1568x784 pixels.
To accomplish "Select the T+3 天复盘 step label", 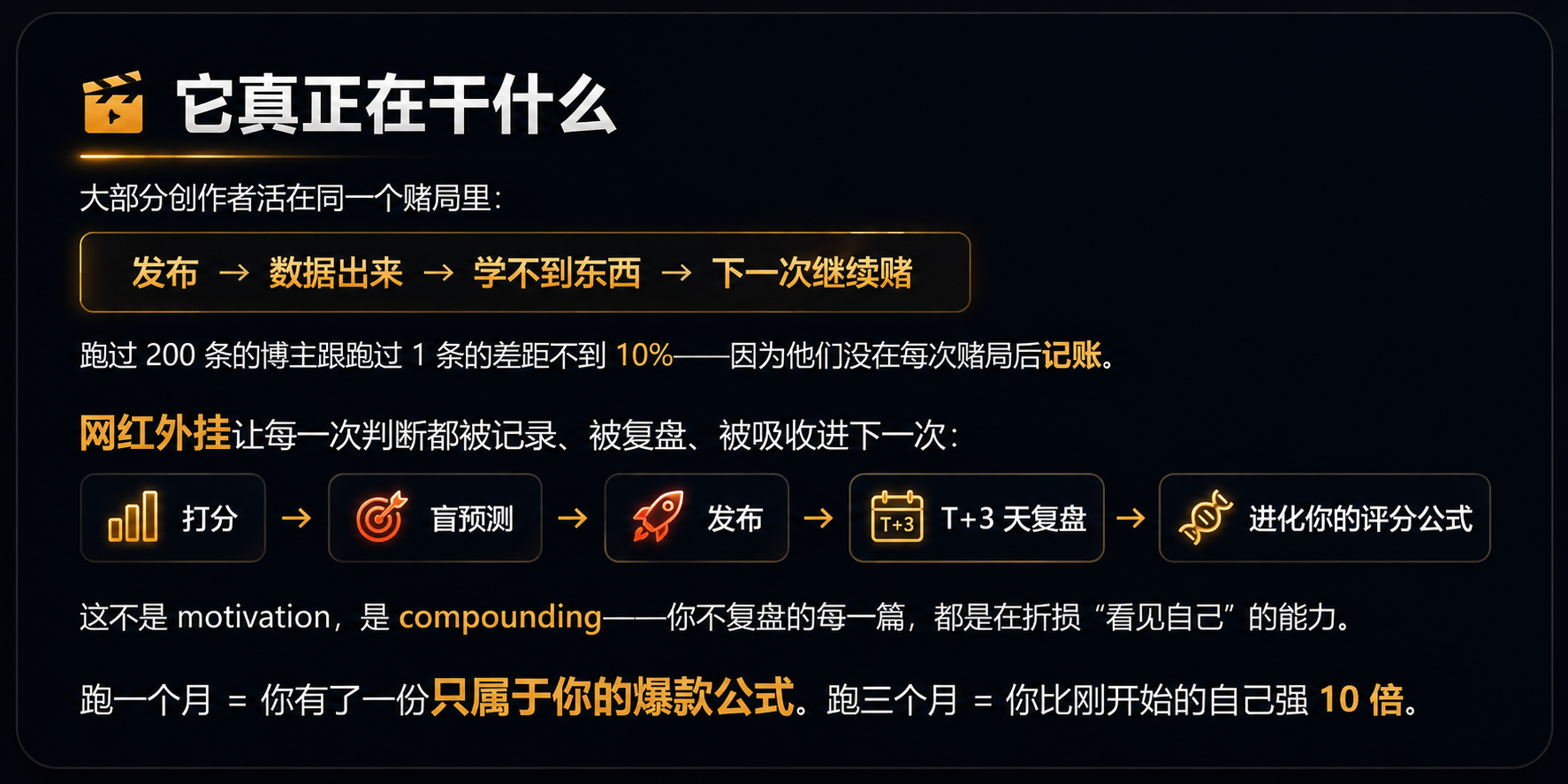I will coord(1014,519).
